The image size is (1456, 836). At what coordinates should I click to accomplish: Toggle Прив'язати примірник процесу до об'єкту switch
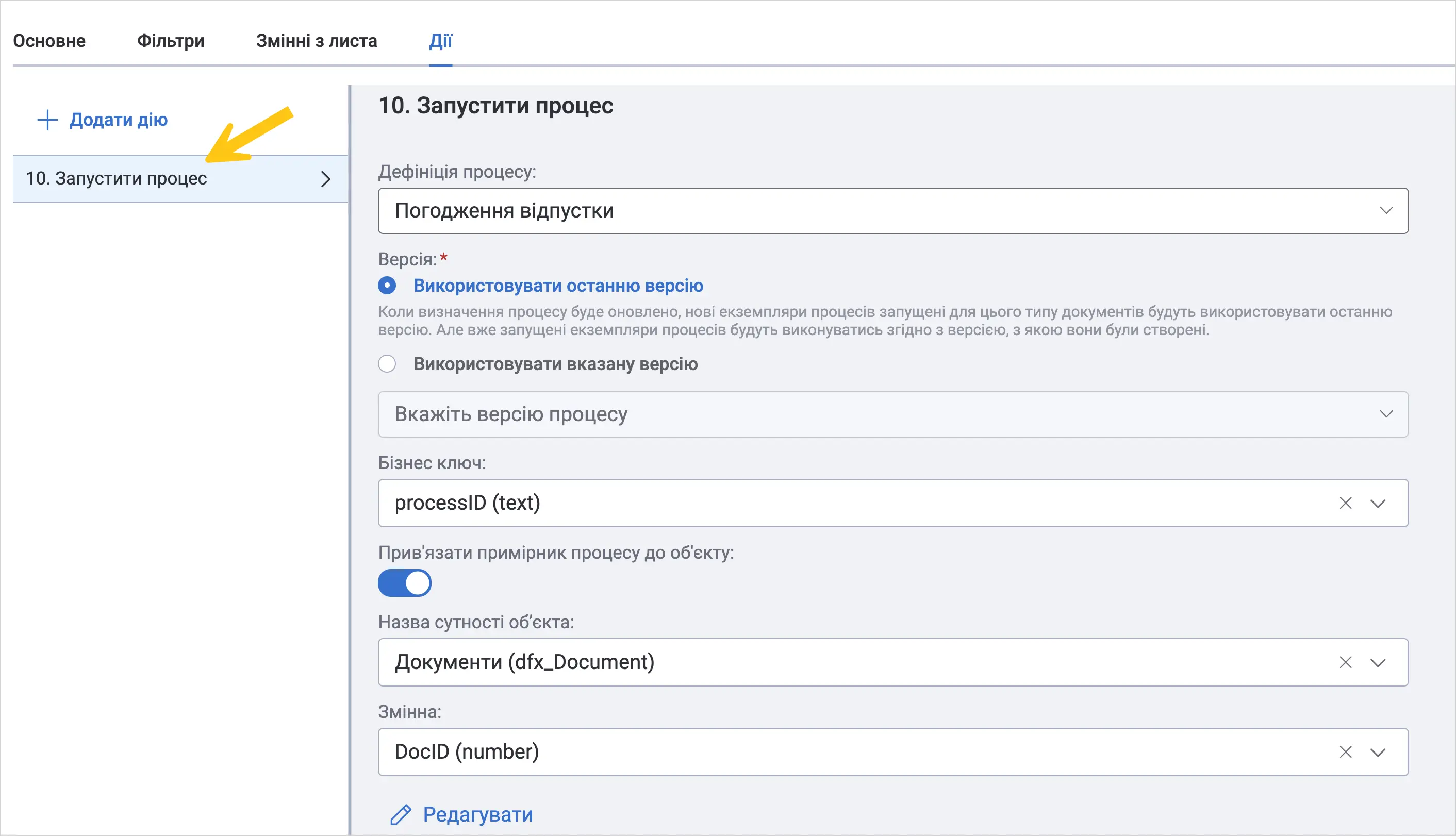pos(404,583)
